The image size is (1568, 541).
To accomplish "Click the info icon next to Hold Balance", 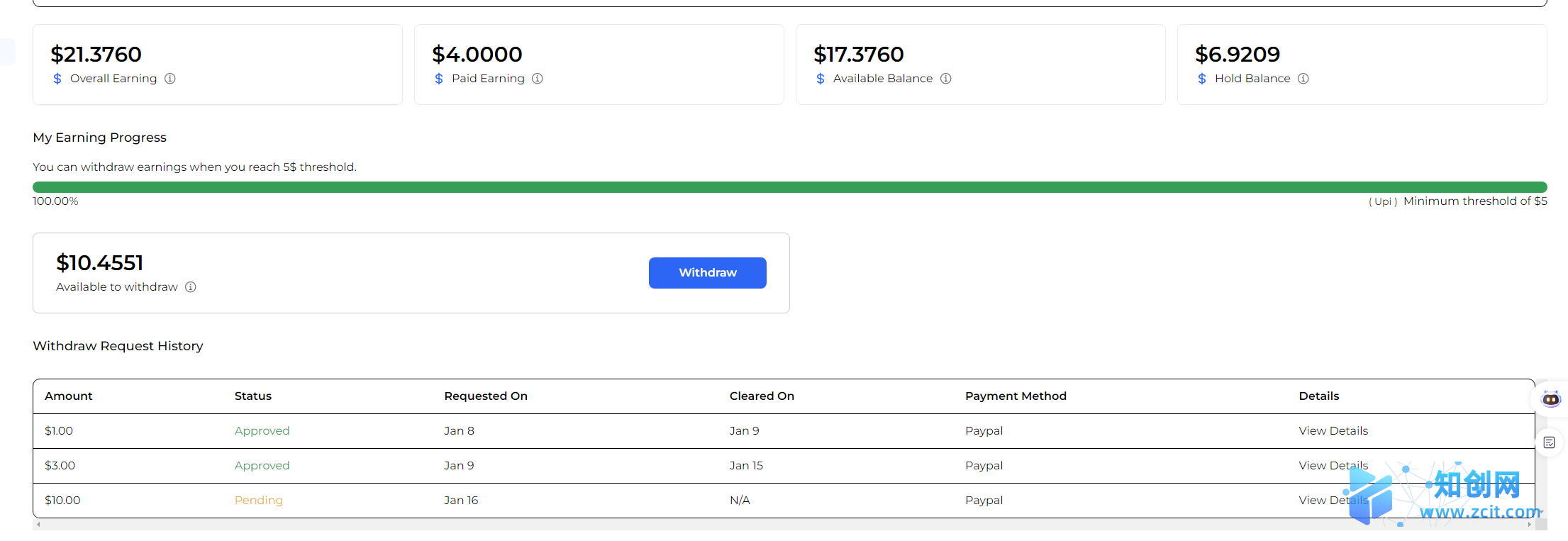I will (x=1303, y=79).
